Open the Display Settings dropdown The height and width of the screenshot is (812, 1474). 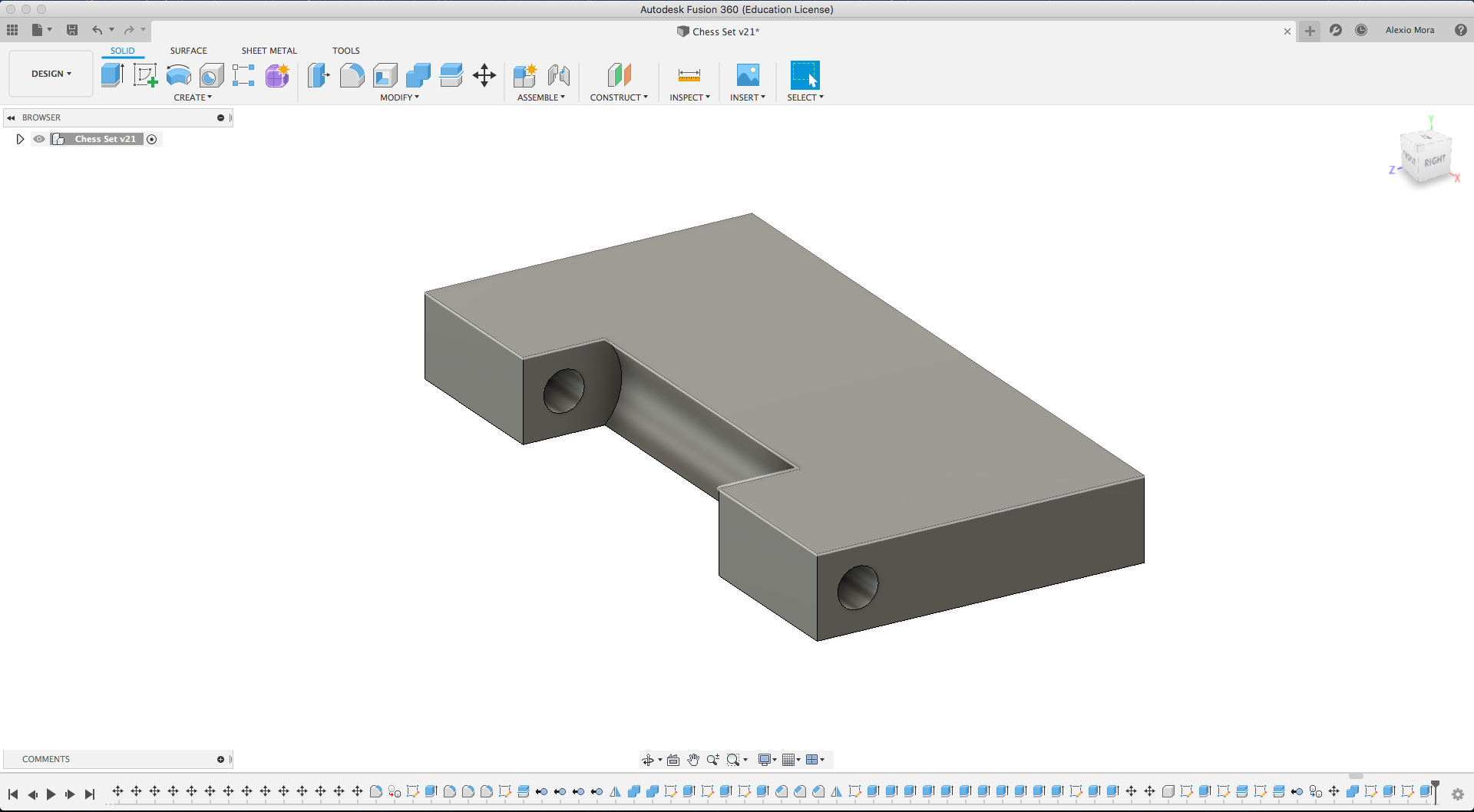[768, 760]
